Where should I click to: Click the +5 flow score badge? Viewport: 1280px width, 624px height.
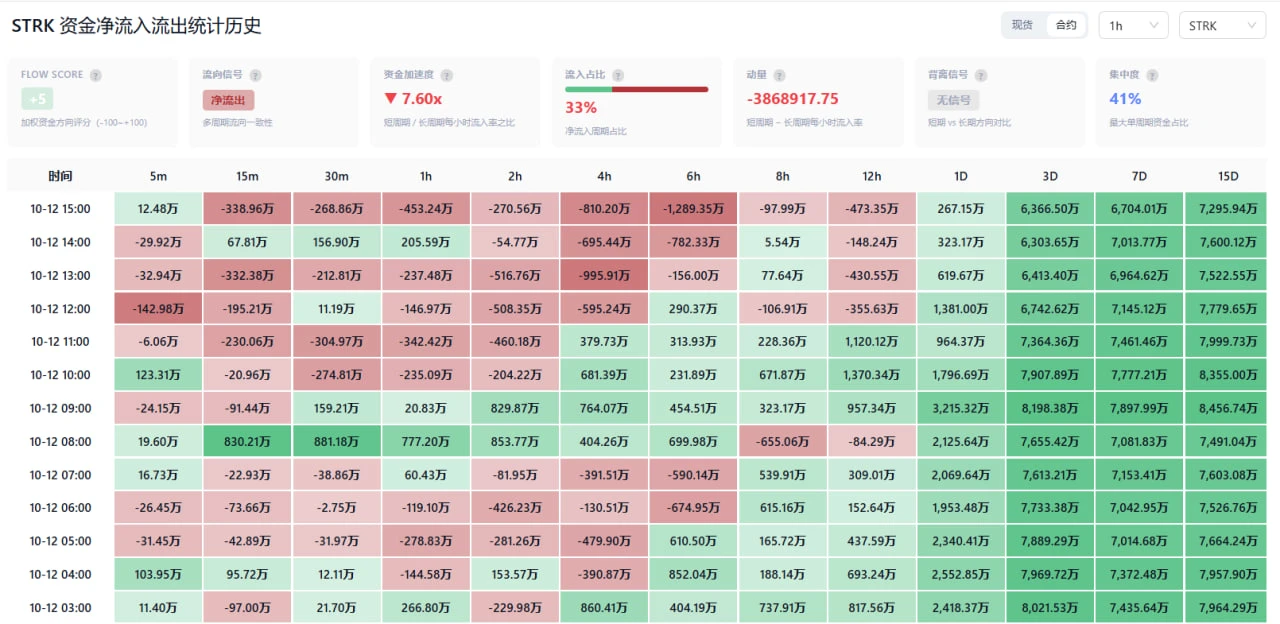pyautogui.click(x=38, y=99)
